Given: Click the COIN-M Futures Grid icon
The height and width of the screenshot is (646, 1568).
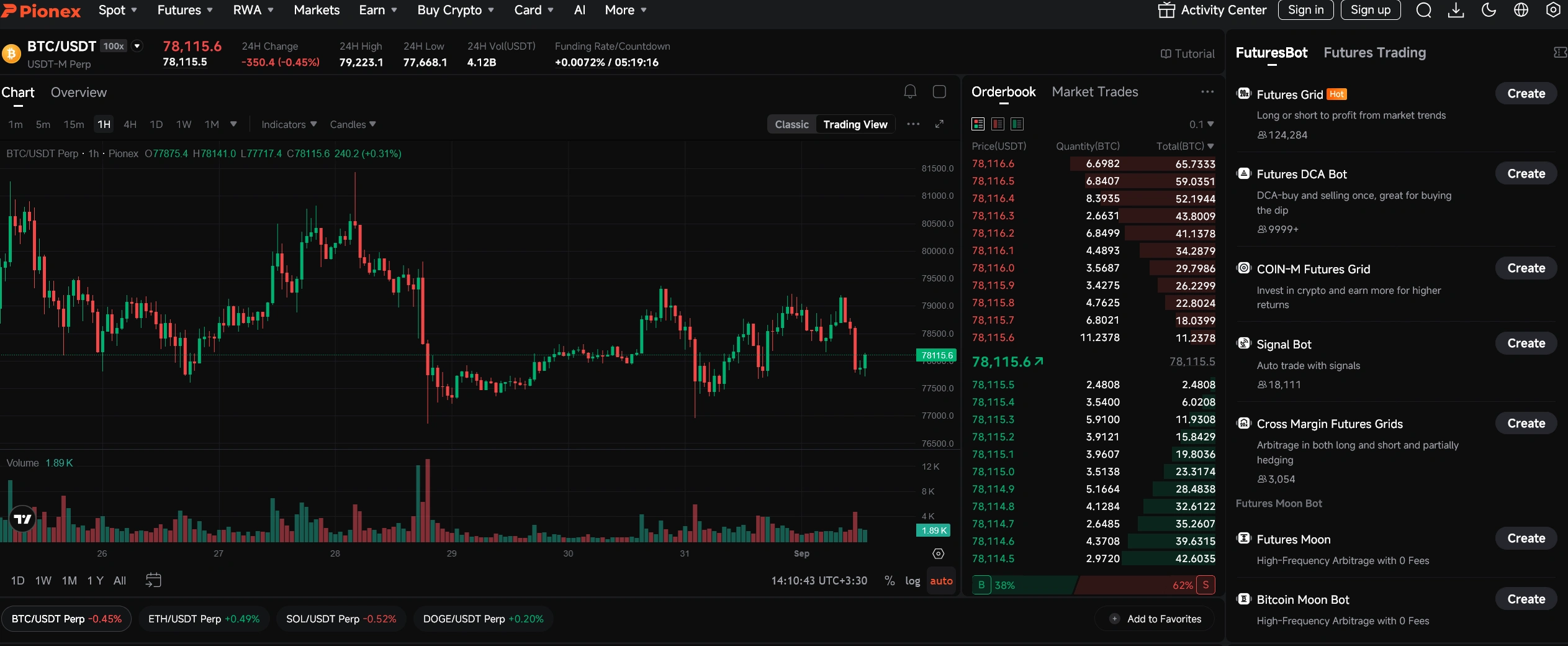Looking at the screenshot, I should (x=1244, y=268).
